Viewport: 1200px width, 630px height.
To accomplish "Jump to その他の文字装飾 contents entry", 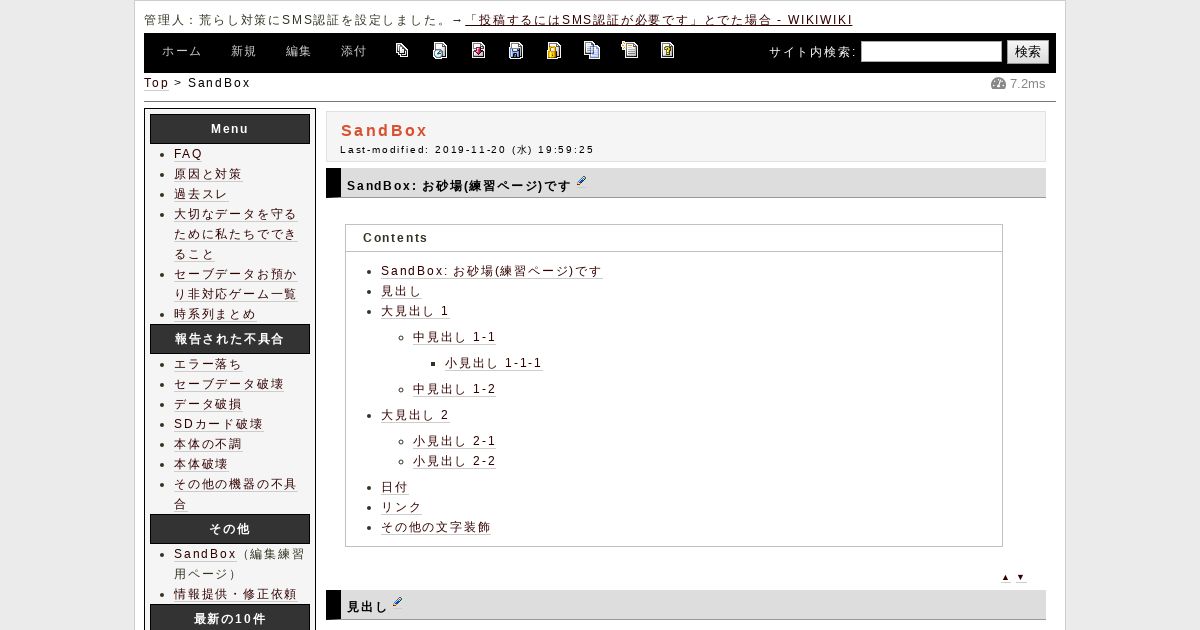I will (x=436, y=527).
